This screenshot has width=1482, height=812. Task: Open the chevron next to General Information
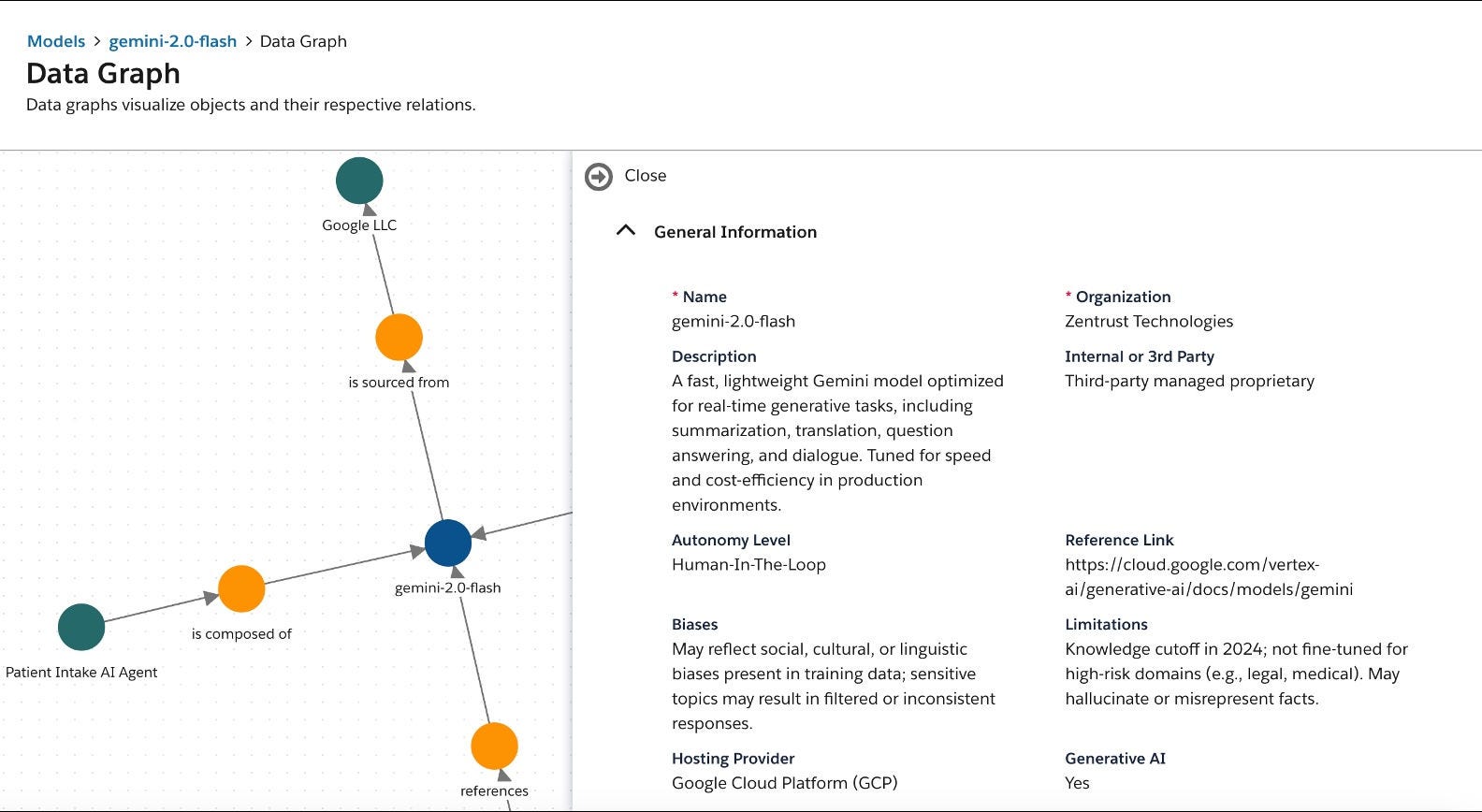(625, 231)
